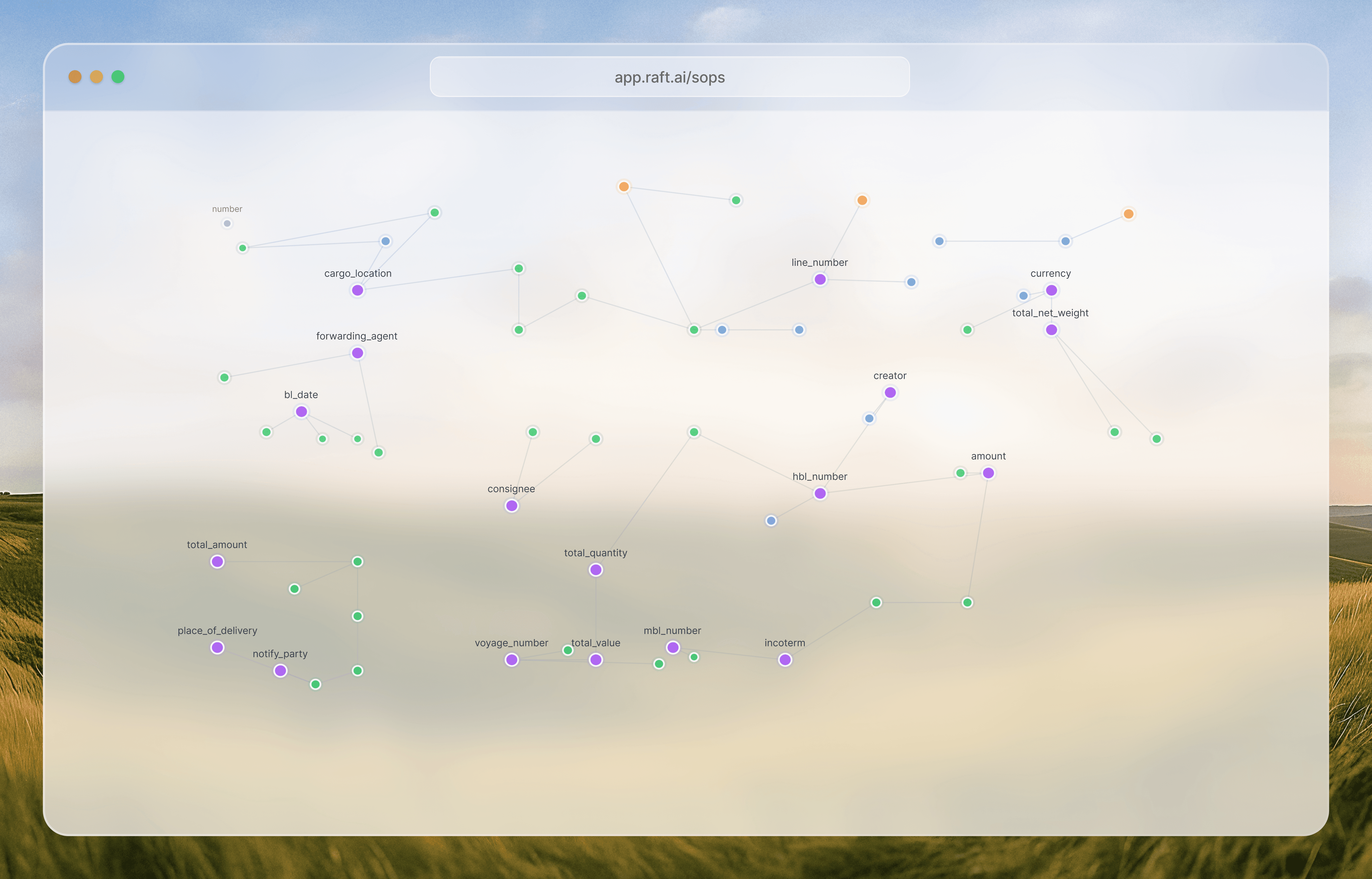Click the mbl_number purple node
This screenshot has width=1372, height=879.
(x=673, y=648)
